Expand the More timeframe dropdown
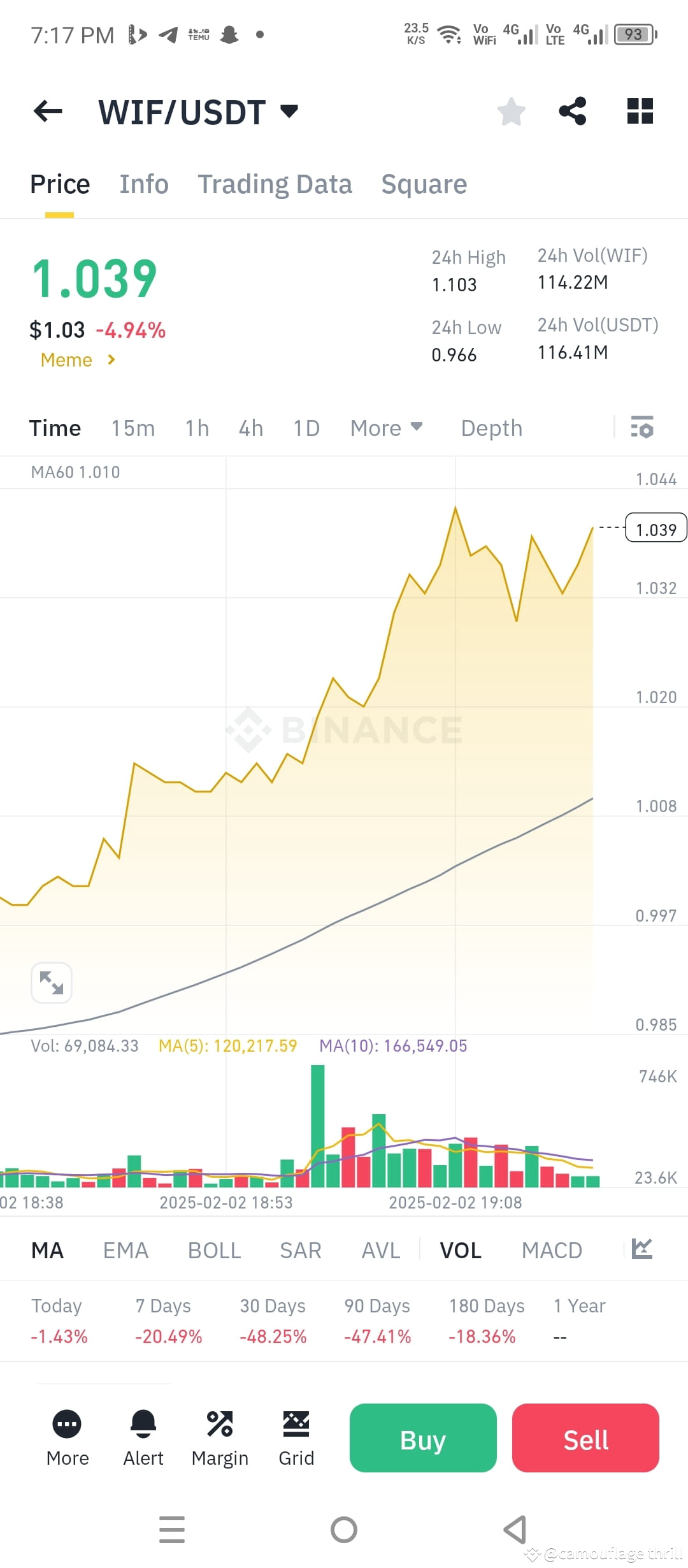This screenshot has height=1568, width=688. pyautogui.click(x=385, y=428)
